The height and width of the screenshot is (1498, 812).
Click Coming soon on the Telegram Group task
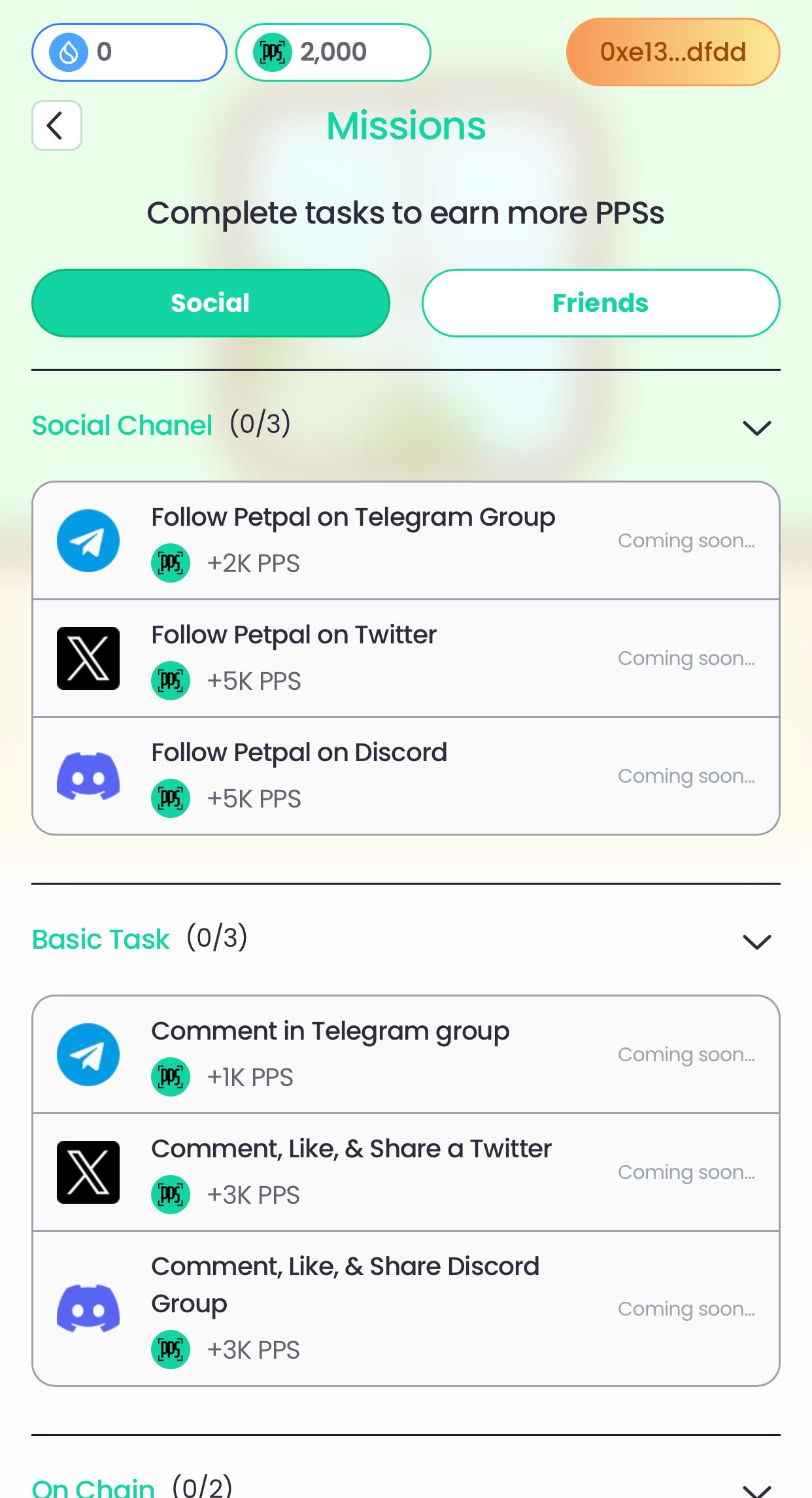pyautogui.click(x=686, y=540)
